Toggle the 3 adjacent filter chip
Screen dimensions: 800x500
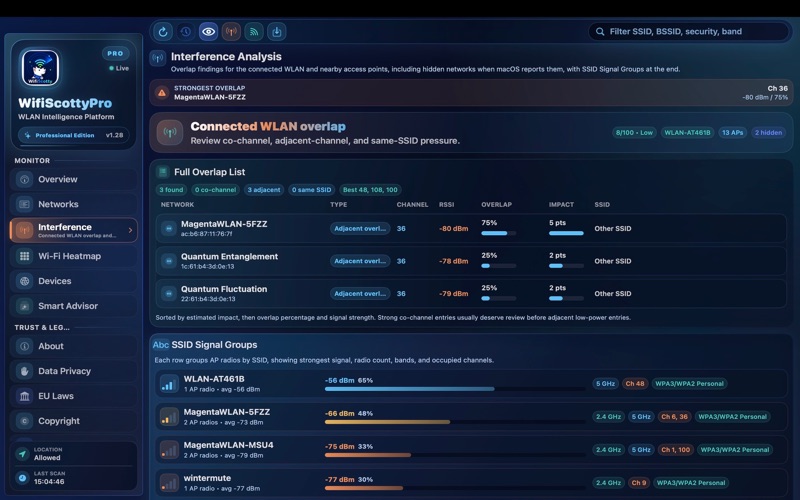pyautogui.click(x=264, y=190)
